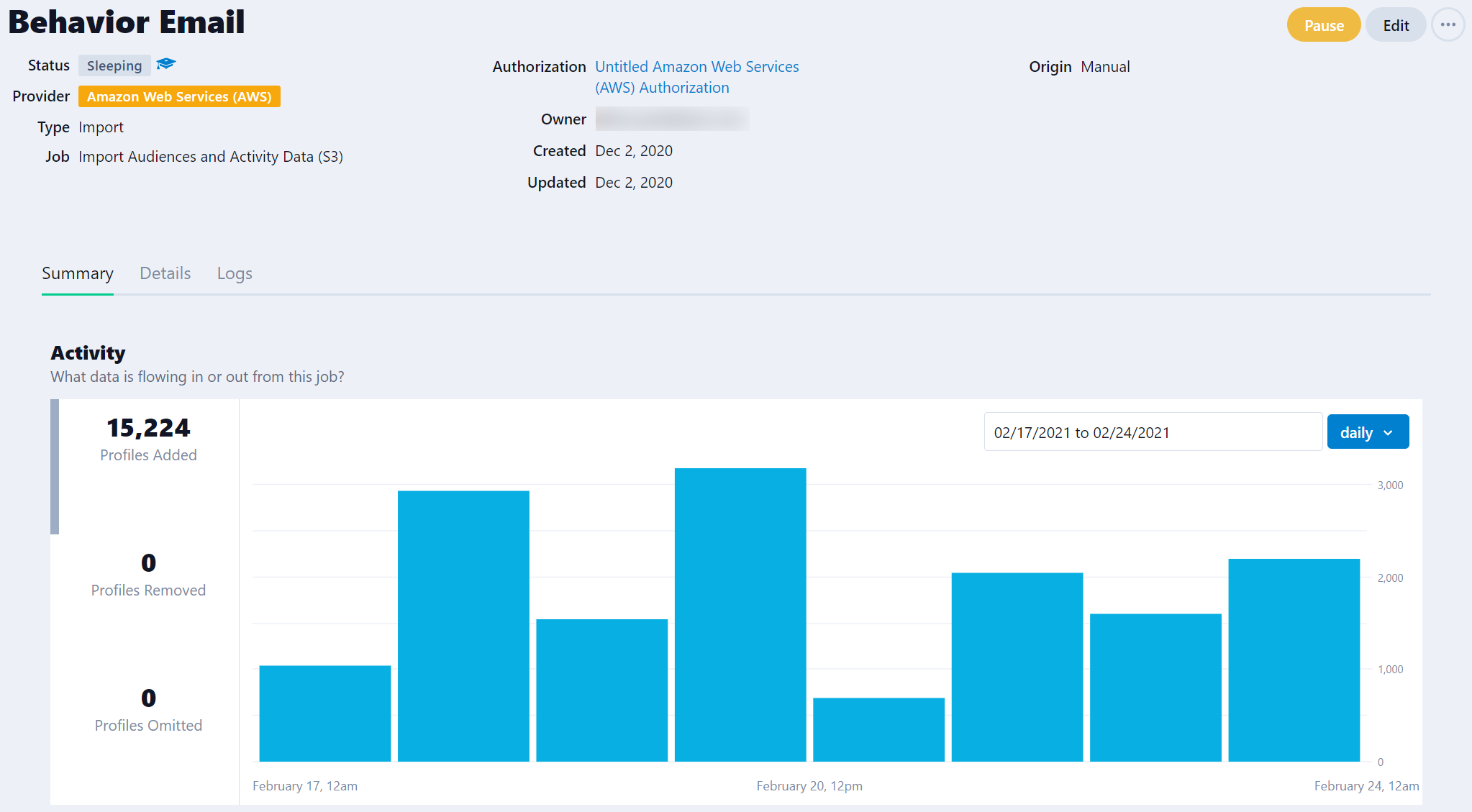1472x812 pixels.
Task: Edit the Behavior Email job
Action: pos(1394,24)
